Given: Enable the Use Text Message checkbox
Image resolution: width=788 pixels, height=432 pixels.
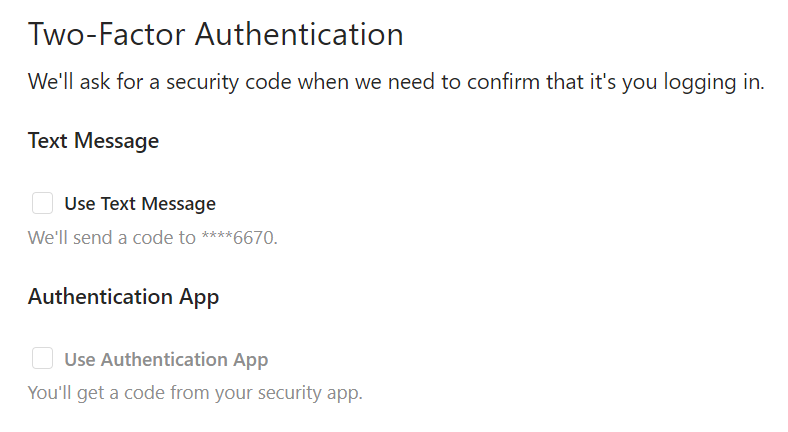Looking at the screenshot, I should [42, 204].
